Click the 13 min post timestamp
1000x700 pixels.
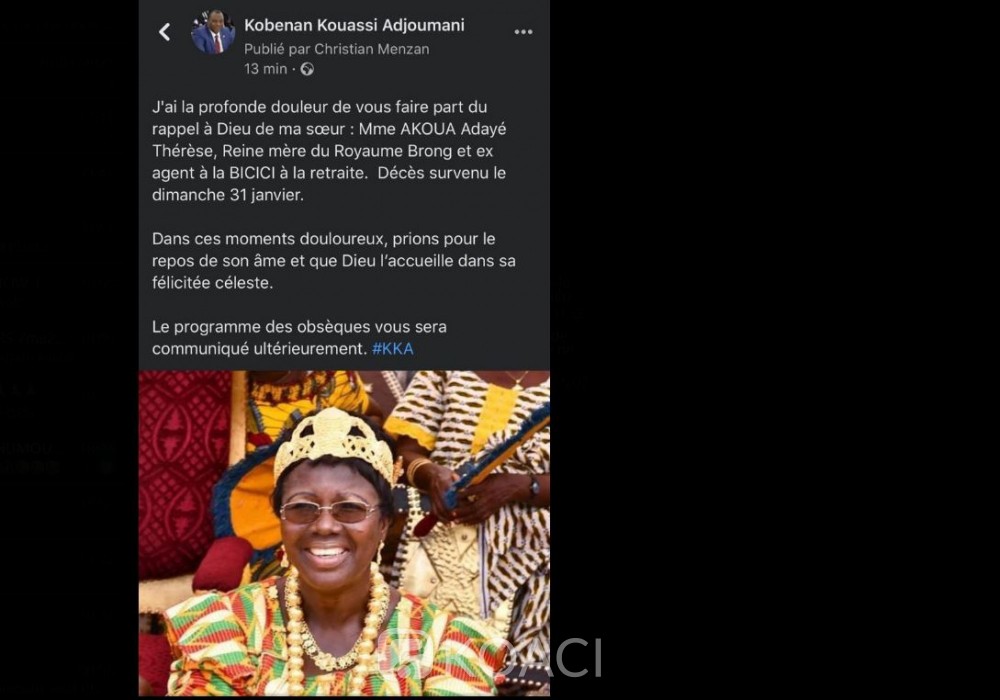tap(265, 69)
